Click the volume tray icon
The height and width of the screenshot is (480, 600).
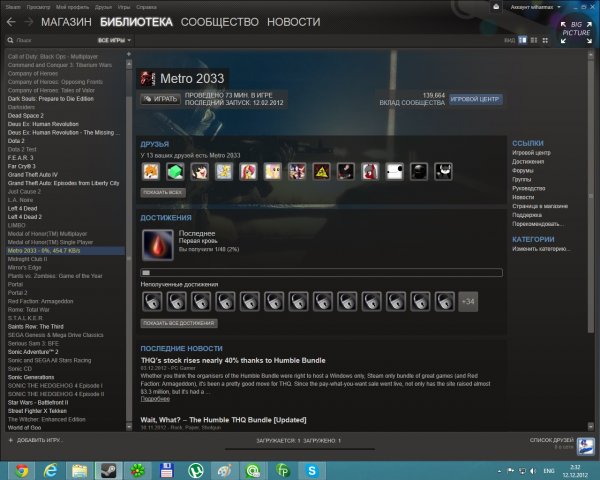coord(533,471)
